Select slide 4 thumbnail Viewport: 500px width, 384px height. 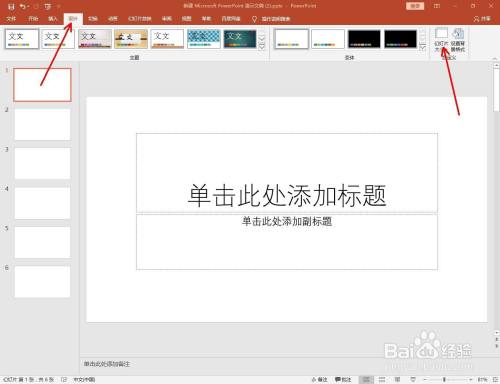42,203
